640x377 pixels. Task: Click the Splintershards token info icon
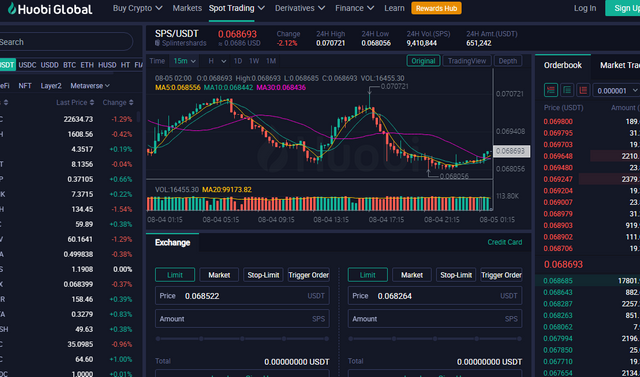157,43
